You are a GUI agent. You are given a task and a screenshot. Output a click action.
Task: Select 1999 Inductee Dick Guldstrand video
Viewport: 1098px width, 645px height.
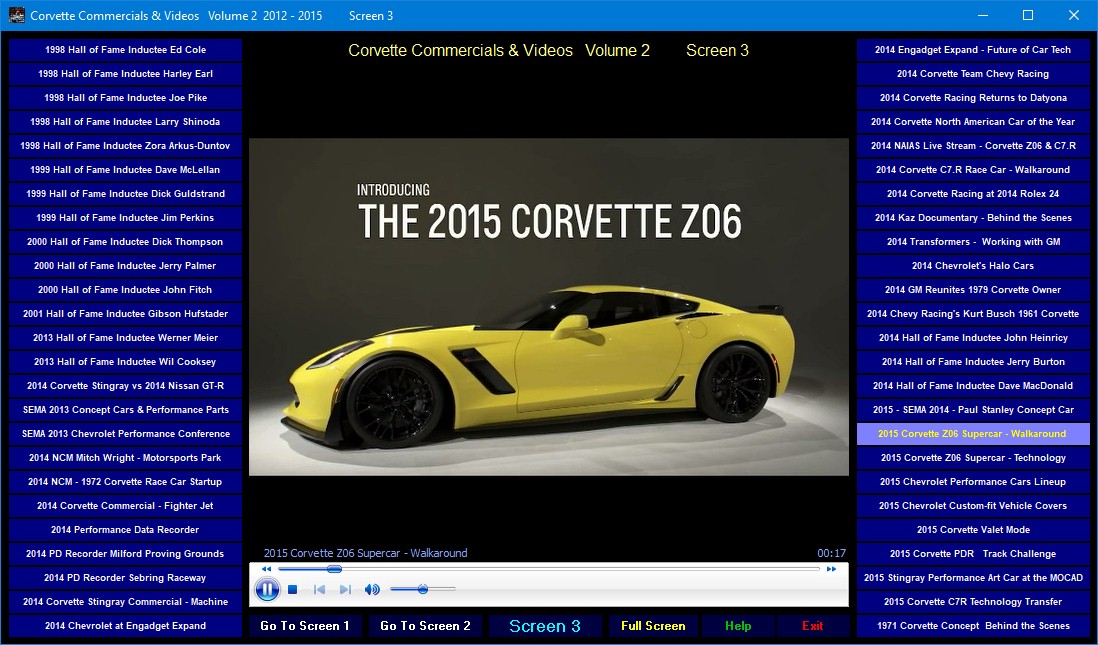coord(125,194)
